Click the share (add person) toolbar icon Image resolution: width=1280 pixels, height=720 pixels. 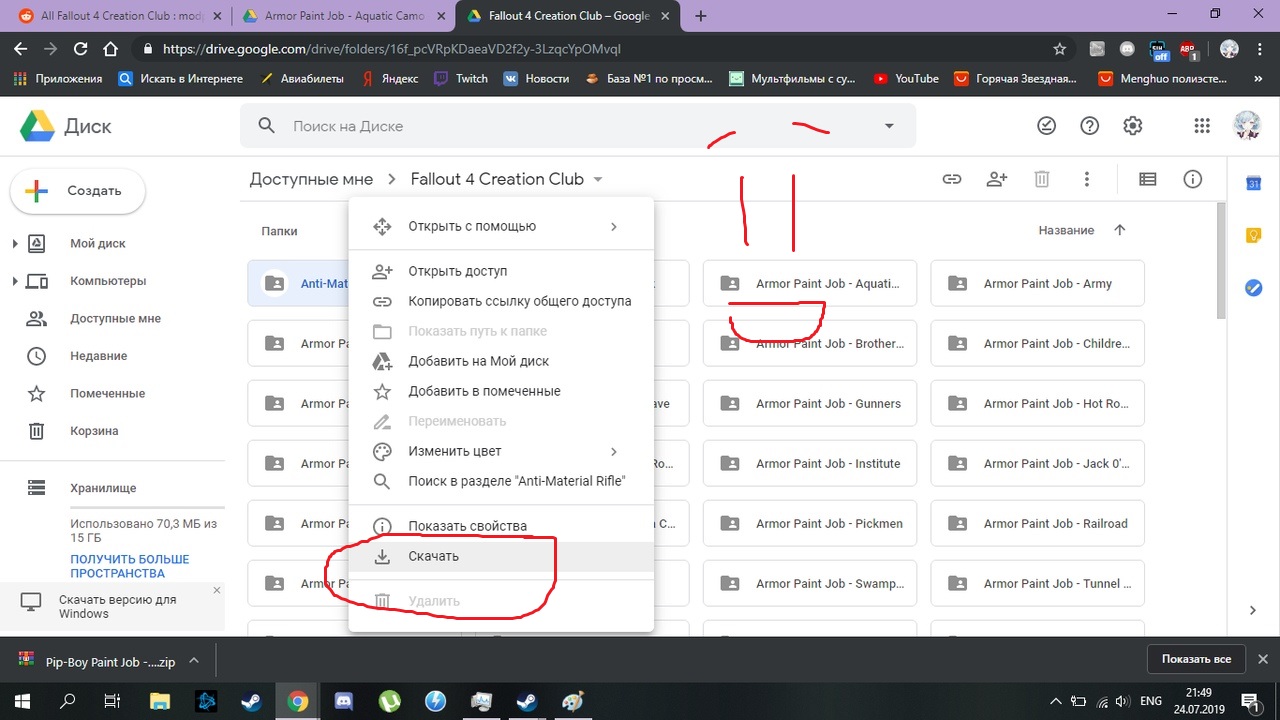997,179
